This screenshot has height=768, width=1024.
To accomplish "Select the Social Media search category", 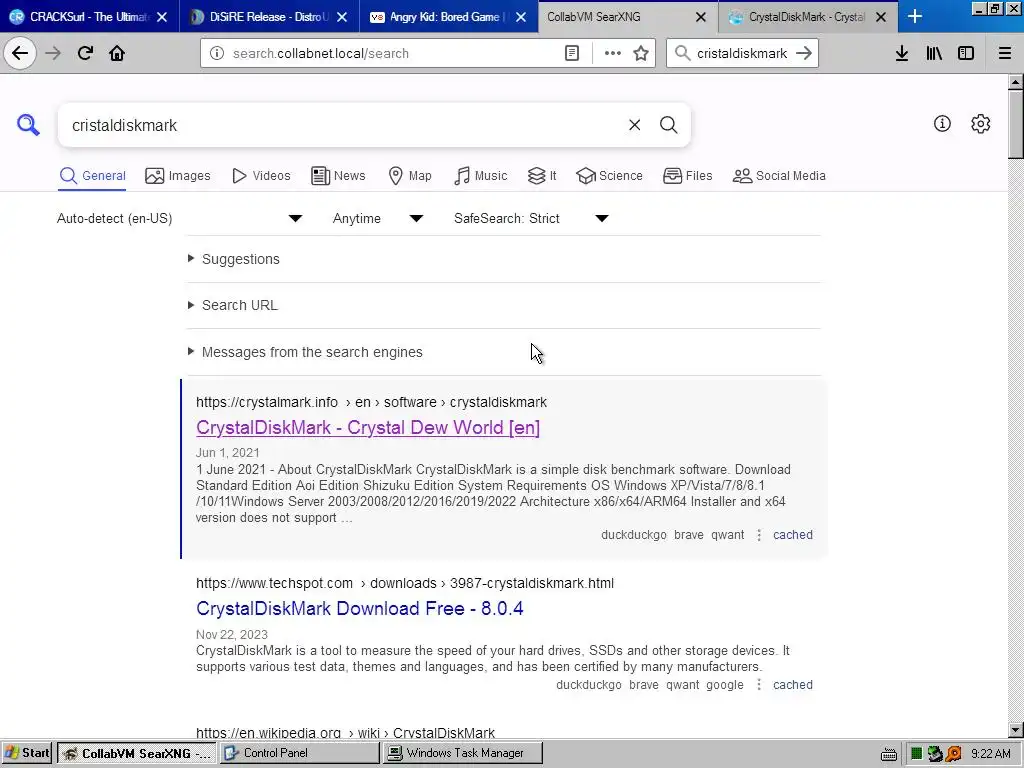I will [779, 176].
